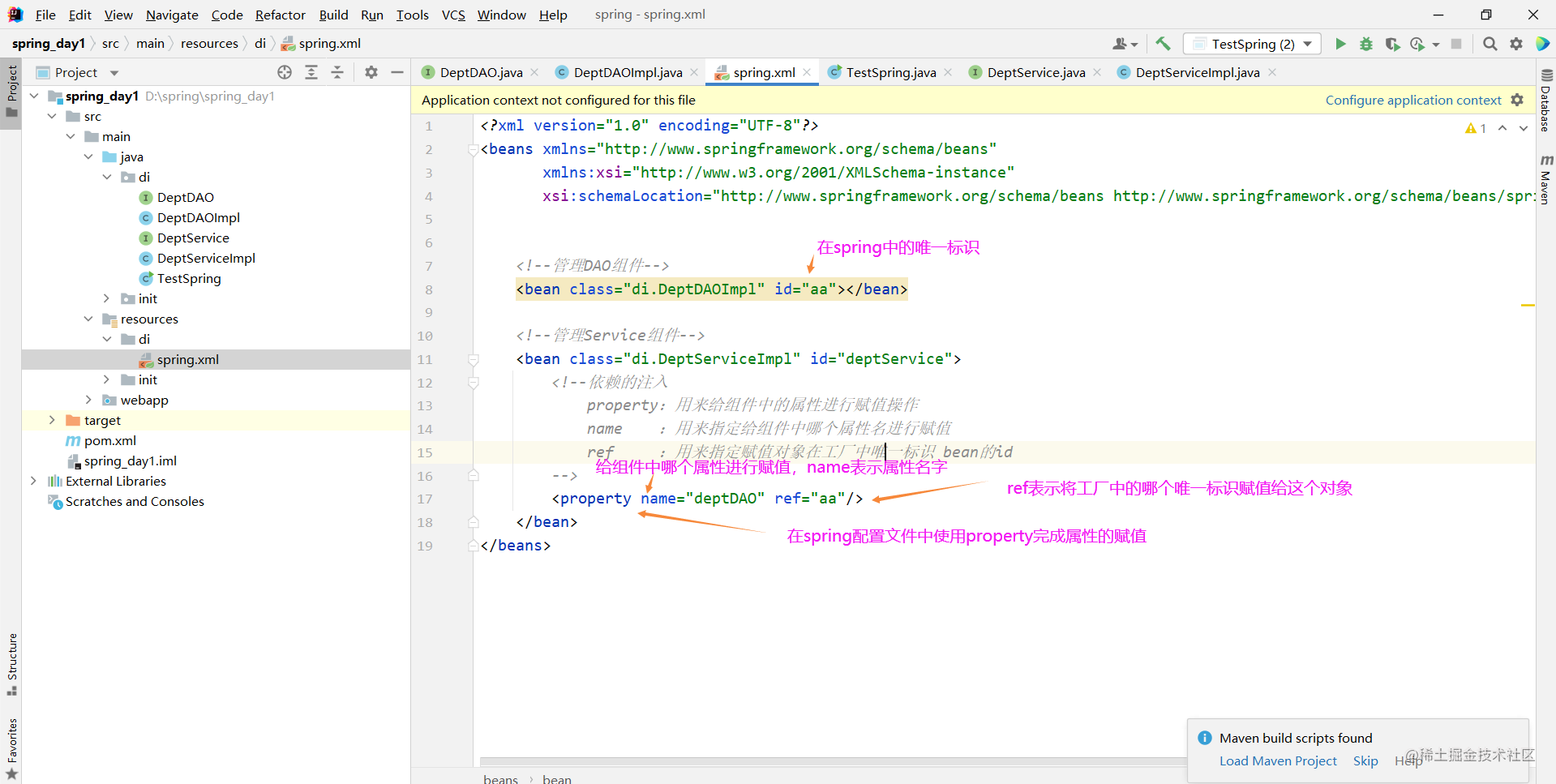Collapse the resources folder
The height and width of the screenshot is (784, 1556).
point(88,319)
